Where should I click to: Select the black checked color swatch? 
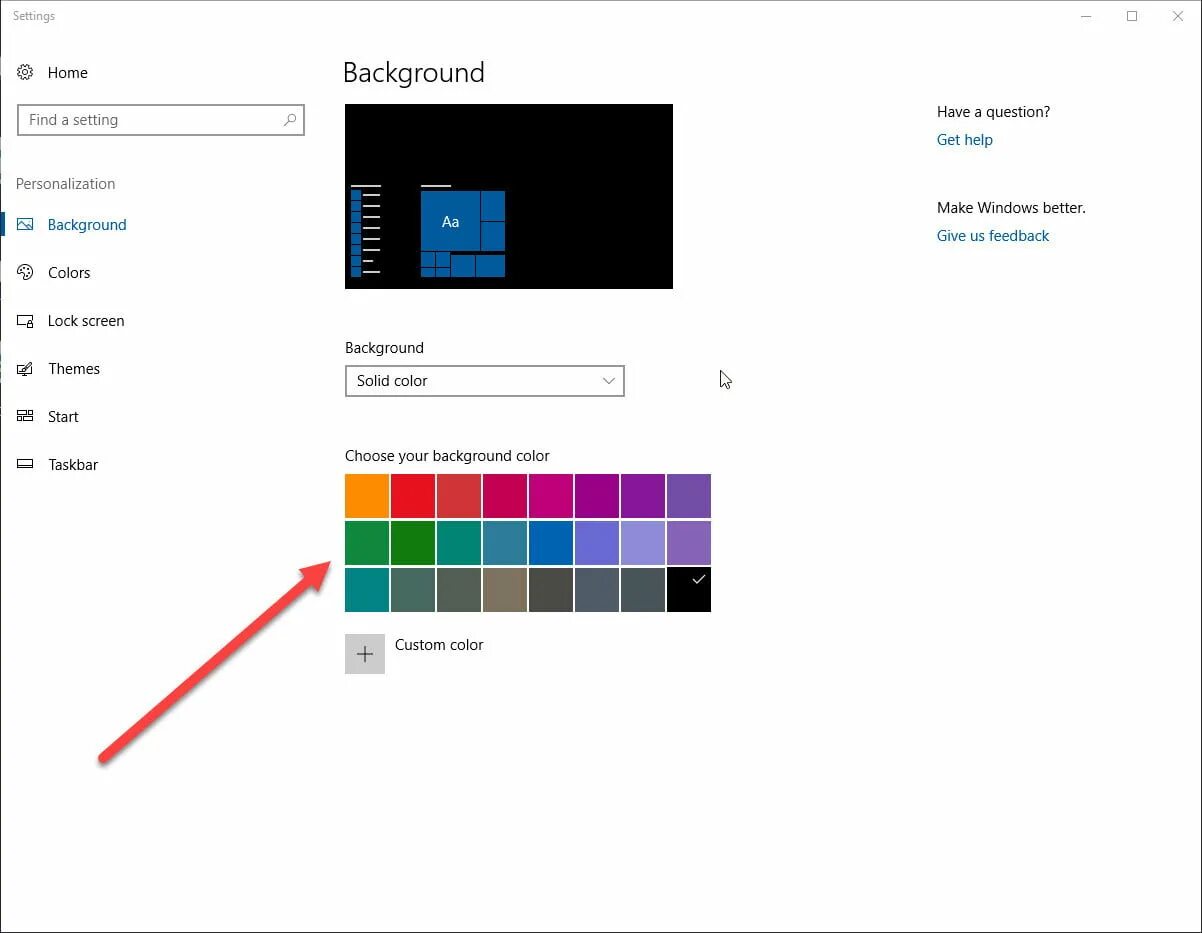click(x=689, y=590)
